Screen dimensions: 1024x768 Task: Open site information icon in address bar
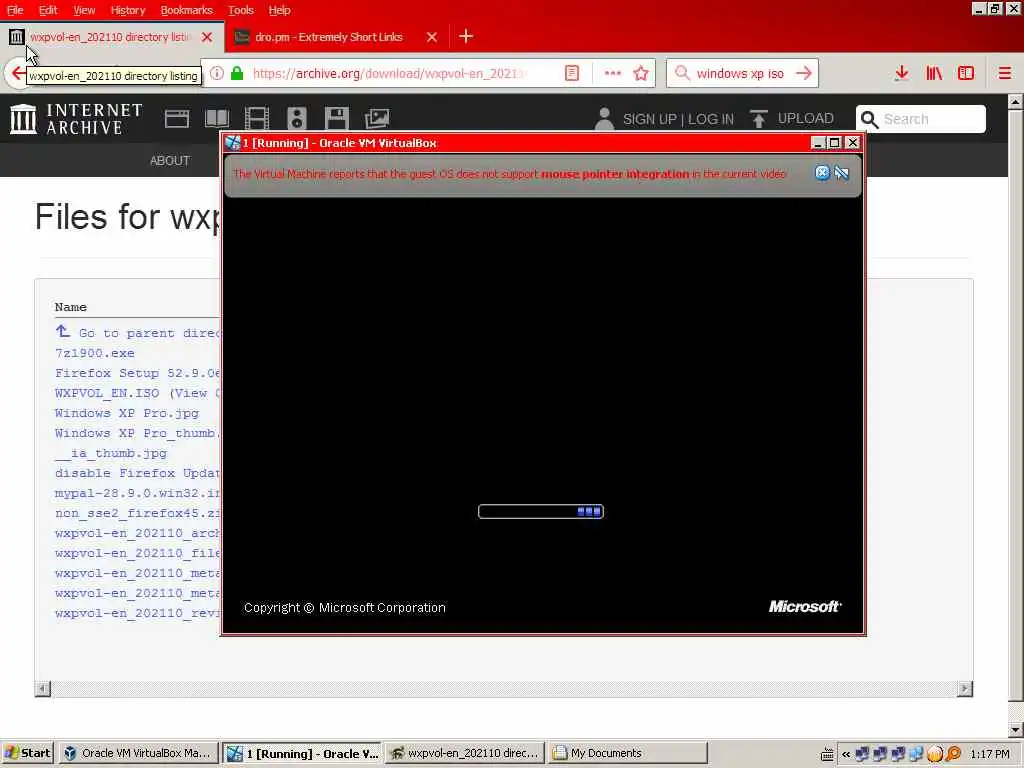pyautogui.click(x=217, y=73)
